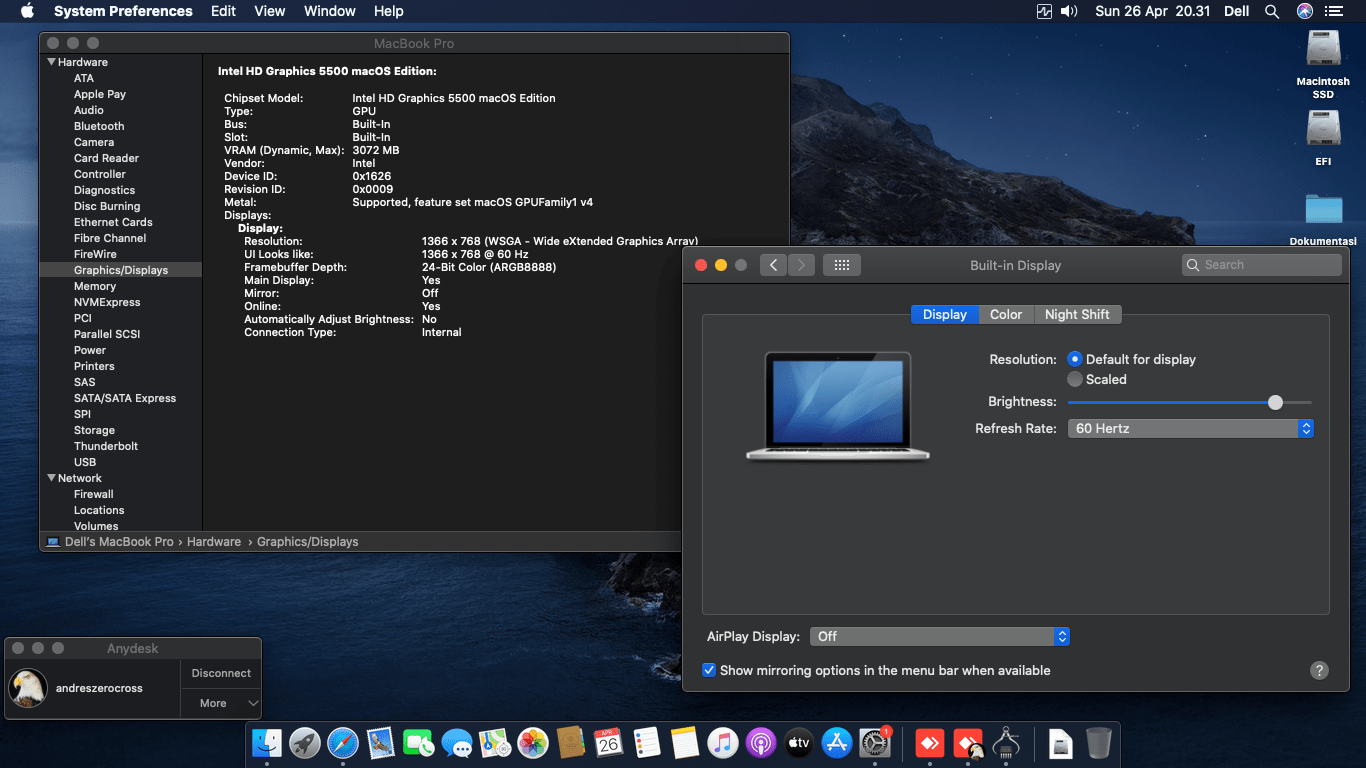Open the AirPlay Display dropdown
This screenshot has width=1366, height=768.
click(940, 636)
